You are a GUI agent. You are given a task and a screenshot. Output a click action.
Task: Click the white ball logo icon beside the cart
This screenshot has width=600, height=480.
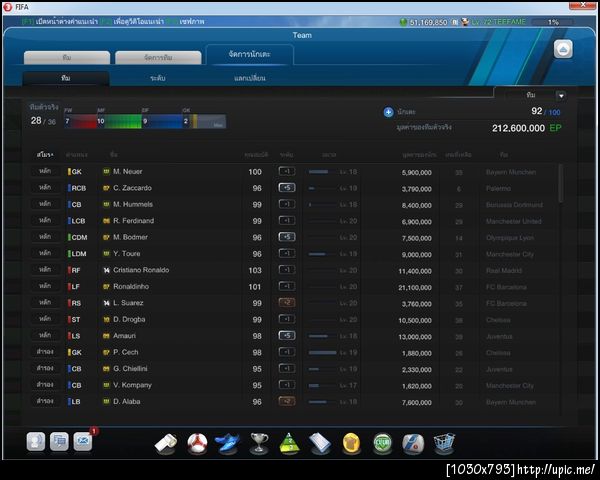coord(413,444)
